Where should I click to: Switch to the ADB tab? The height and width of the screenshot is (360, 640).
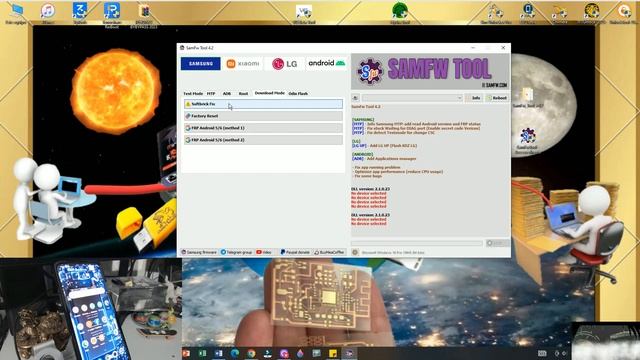point(227,93)
